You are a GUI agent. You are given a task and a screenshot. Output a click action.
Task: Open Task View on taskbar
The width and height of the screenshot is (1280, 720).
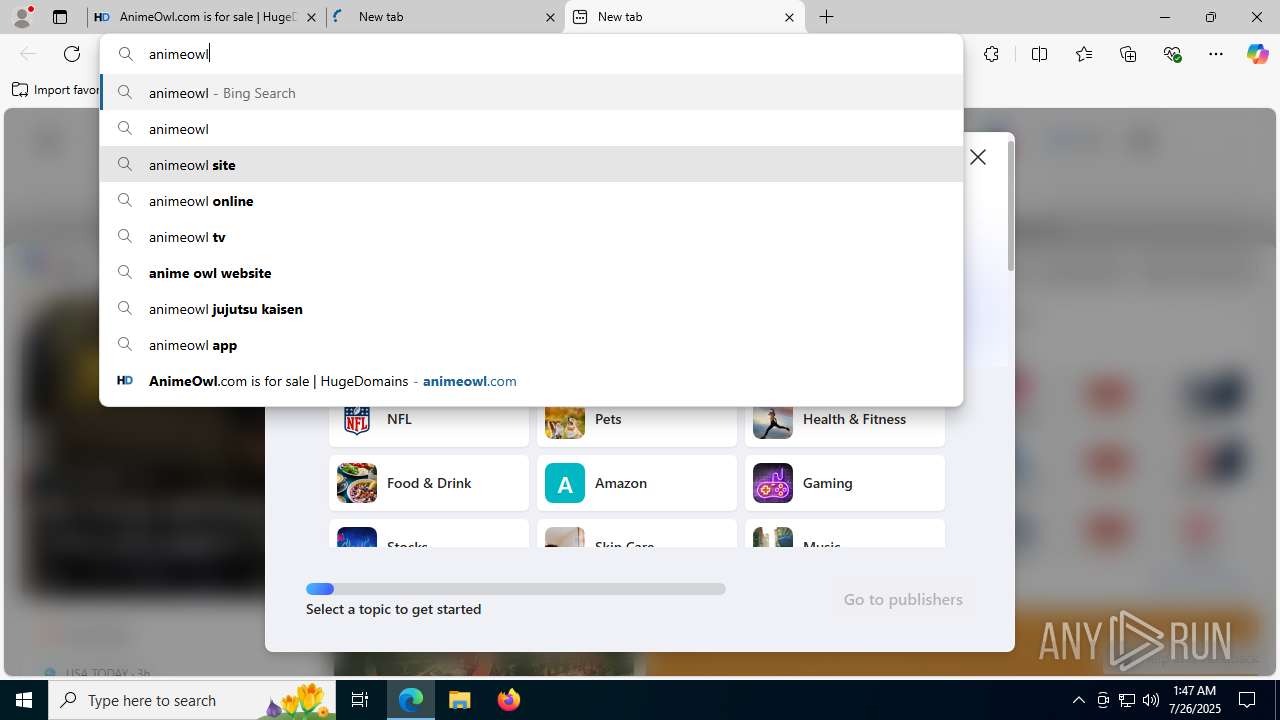[x=361, y=700]
